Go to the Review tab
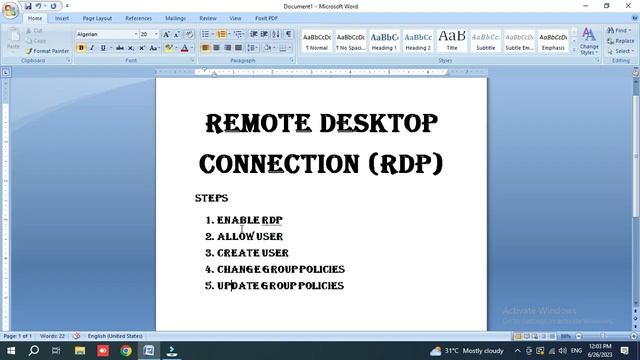Image resolution: width=640 pixels, height=360 pixels. click(208, 18)
